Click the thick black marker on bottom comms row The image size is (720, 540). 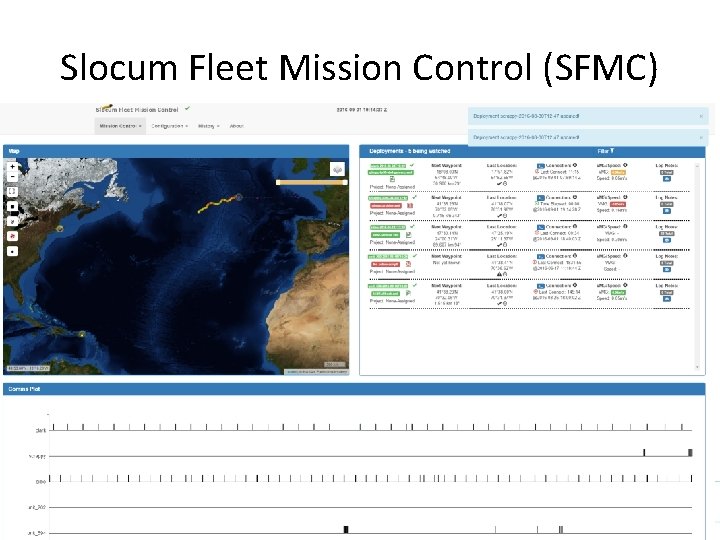346,529
